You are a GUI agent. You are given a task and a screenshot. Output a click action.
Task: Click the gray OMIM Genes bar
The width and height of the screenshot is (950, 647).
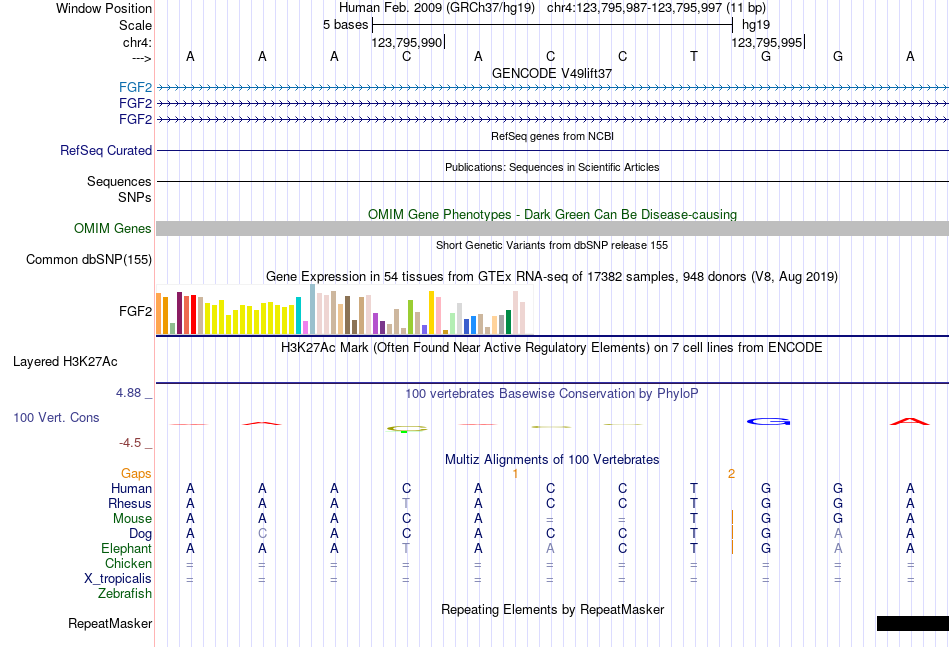tap(552, 228)
